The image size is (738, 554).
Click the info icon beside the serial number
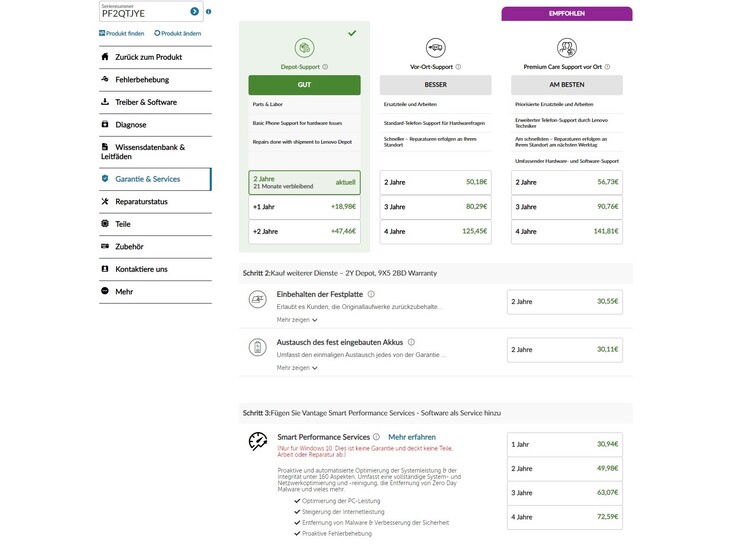pos(208,12)
